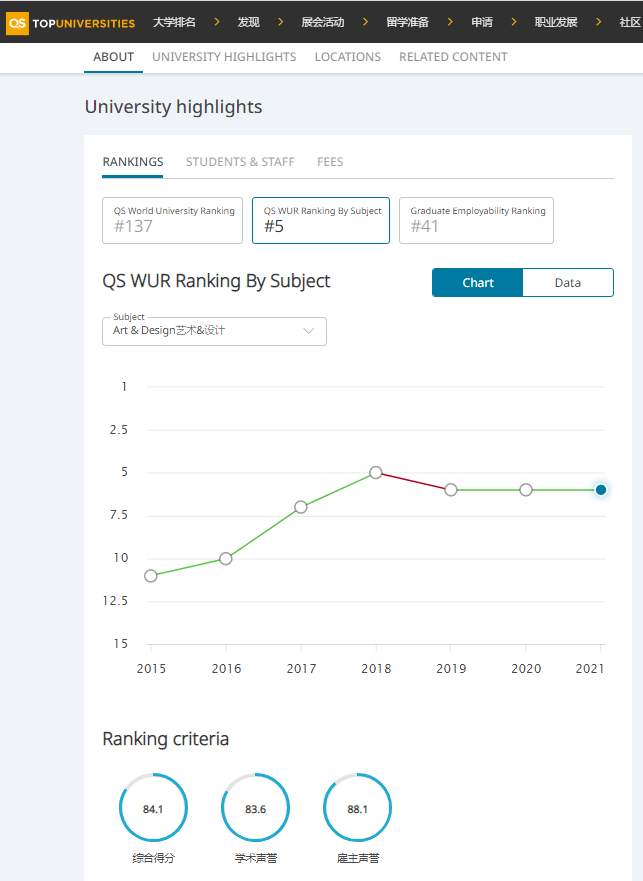Jump to UNIVERSITY HIGHLIGHTS section

[x=224, y=57]
